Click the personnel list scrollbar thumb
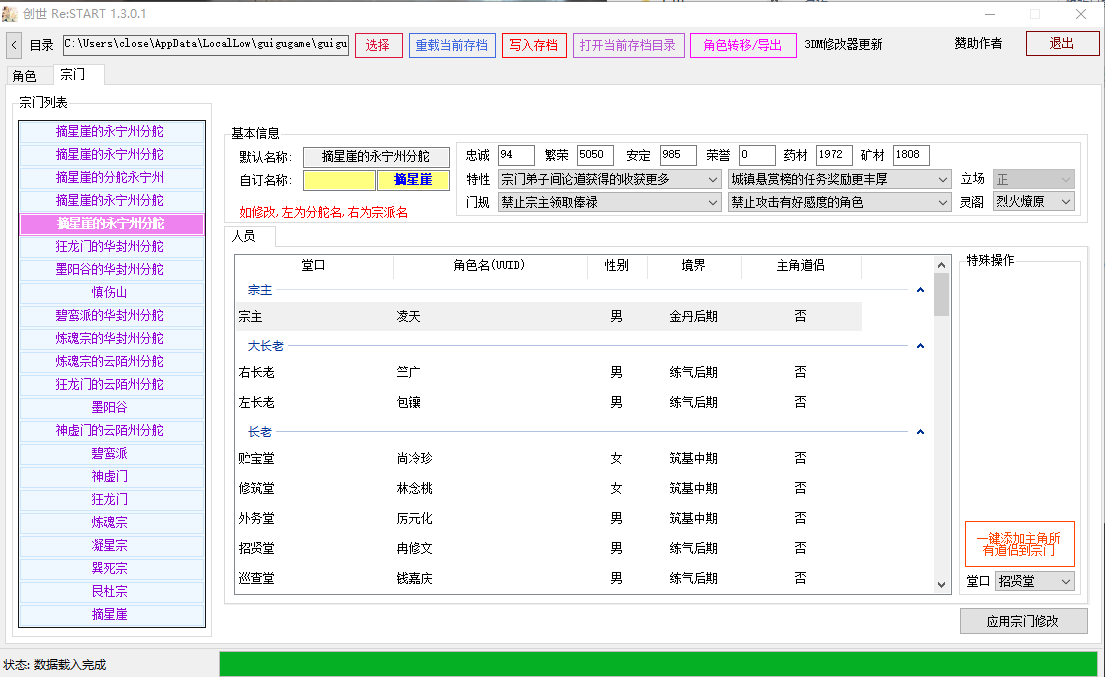The image size is (1105, 677). pos(942,294)
